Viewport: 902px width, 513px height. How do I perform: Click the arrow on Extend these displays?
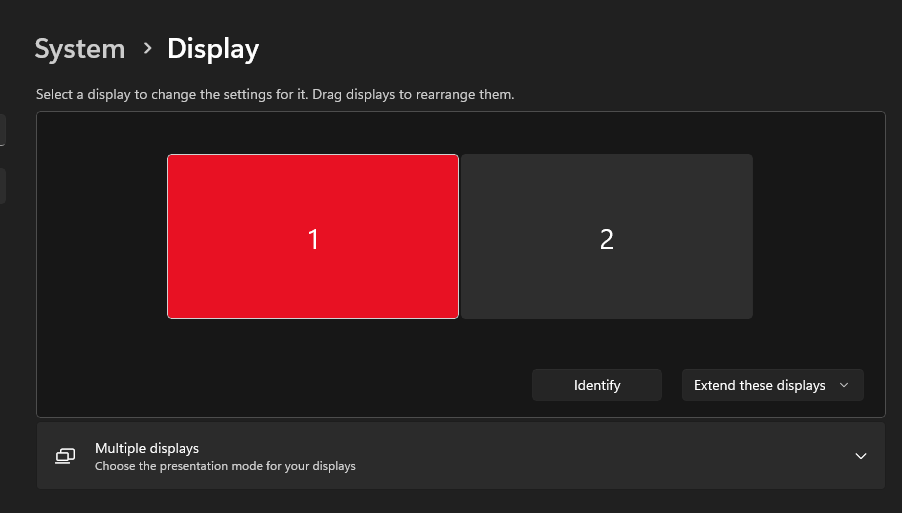(x=844, y=385)
